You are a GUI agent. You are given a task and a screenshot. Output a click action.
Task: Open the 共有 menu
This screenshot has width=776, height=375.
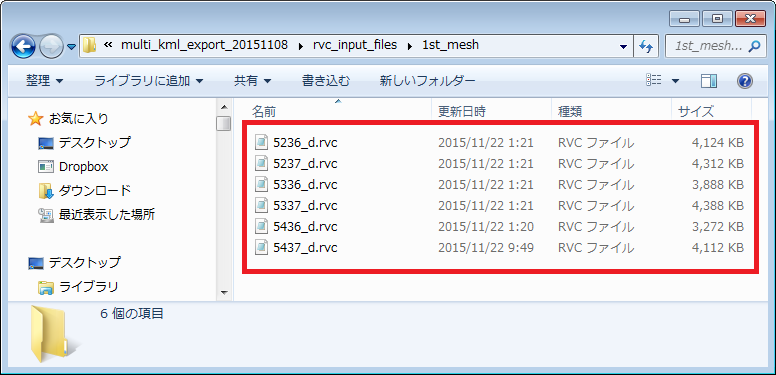[252, 81]
